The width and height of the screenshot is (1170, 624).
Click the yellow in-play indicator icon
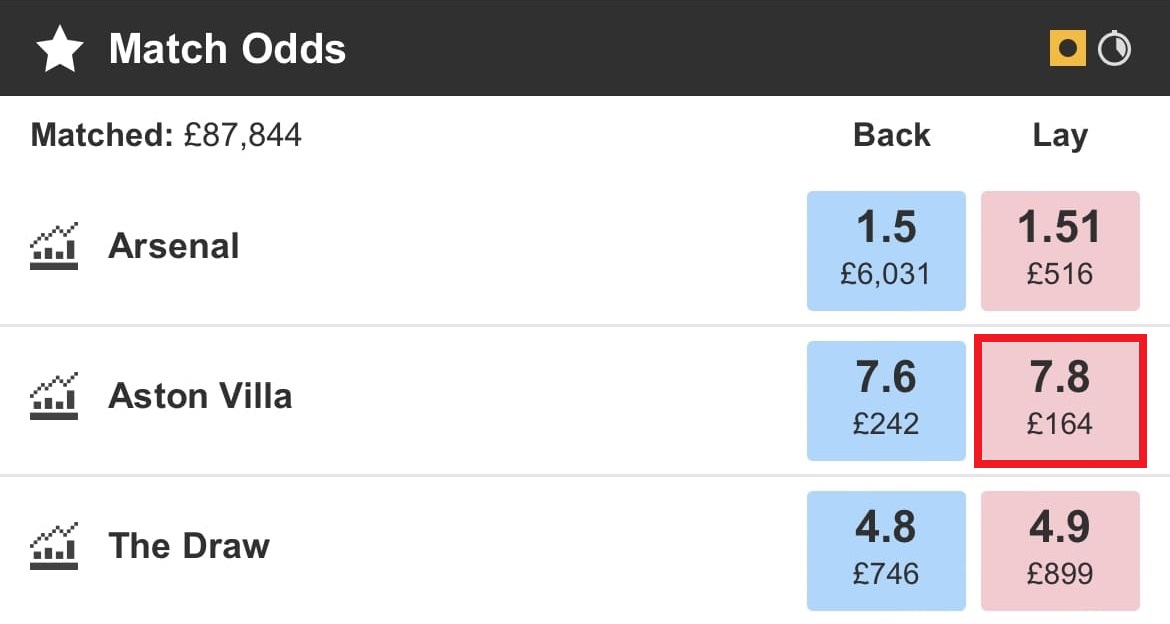click(x=1067, y=48)
